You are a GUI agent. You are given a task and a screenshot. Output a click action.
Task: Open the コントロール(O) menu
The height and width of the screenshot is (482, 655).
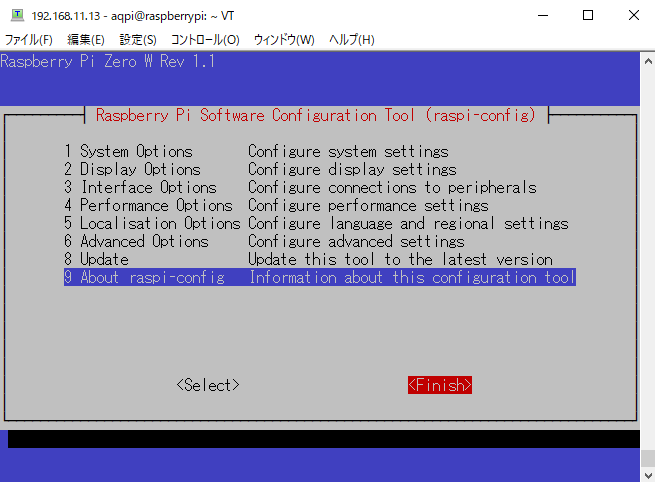(x=205, y=40)
